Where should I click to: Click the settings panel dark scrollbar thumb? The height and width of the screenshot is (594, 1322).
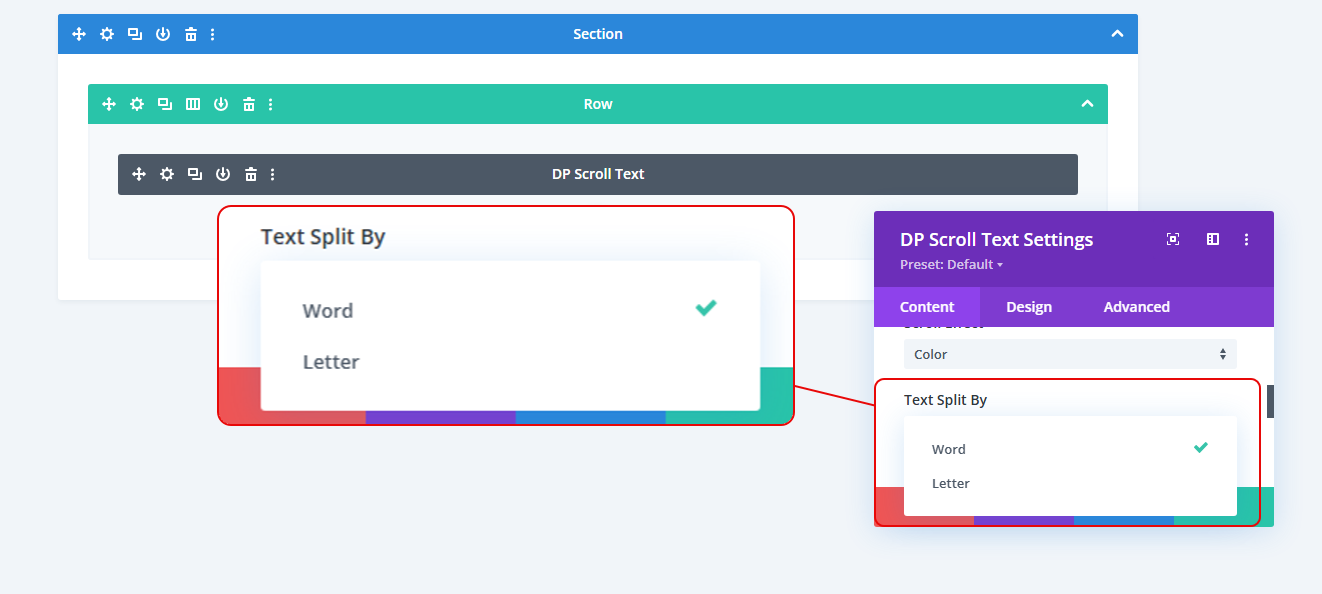1270,401
